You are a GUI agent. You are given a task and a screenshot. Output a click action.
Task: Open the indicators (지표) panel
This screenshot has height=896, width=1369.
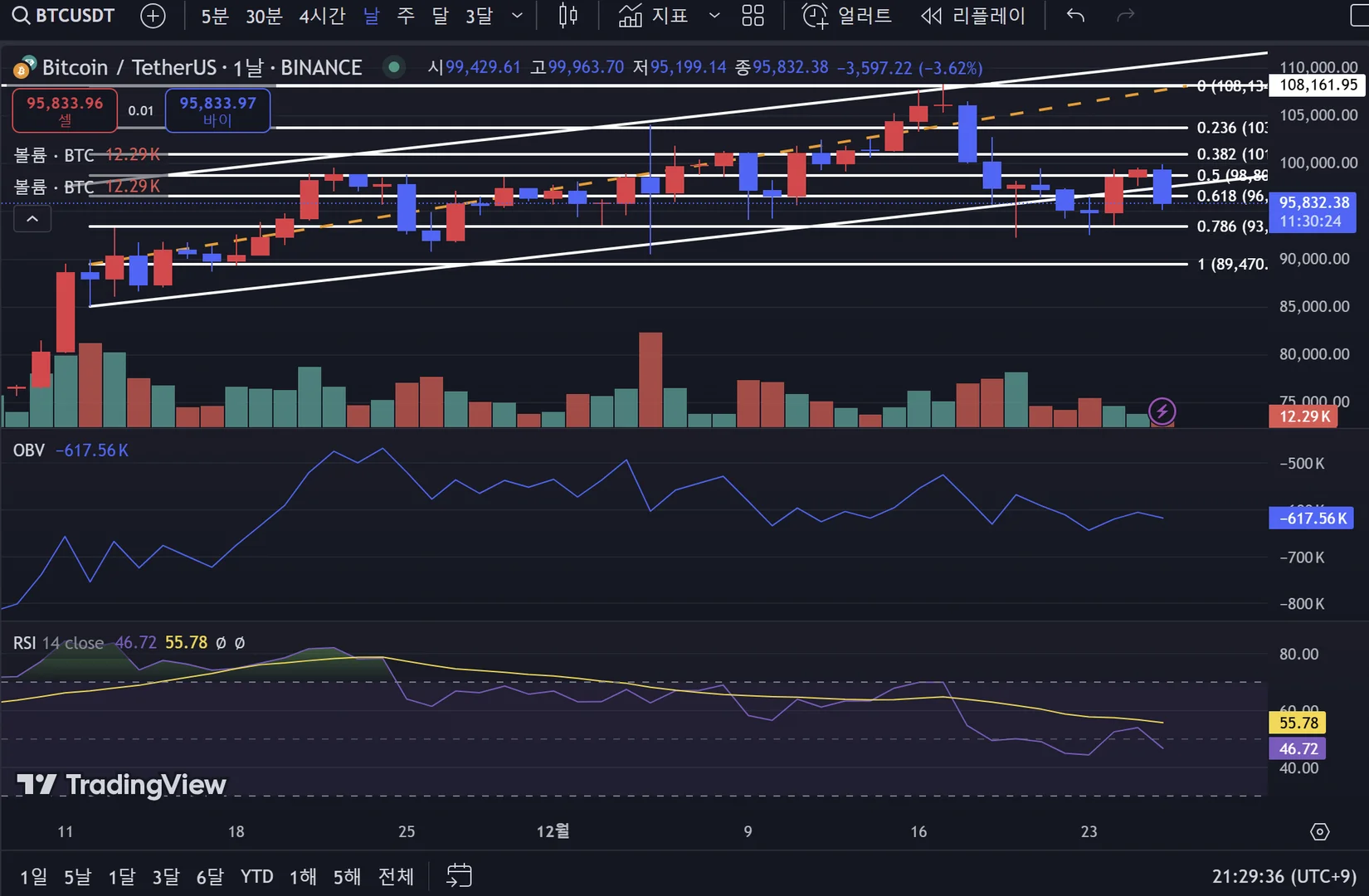654,16
